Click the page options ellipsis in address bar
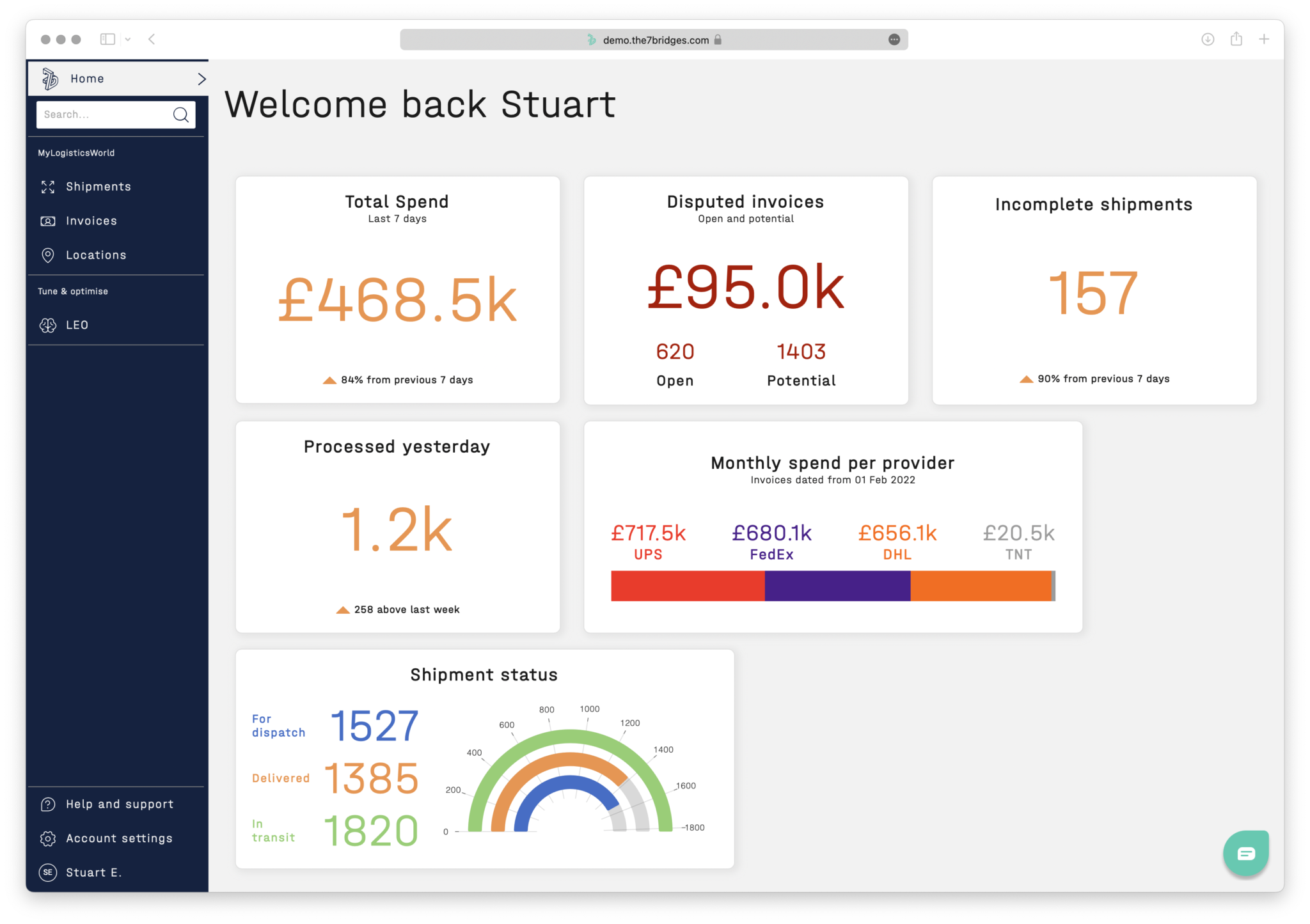 (894, 40)
